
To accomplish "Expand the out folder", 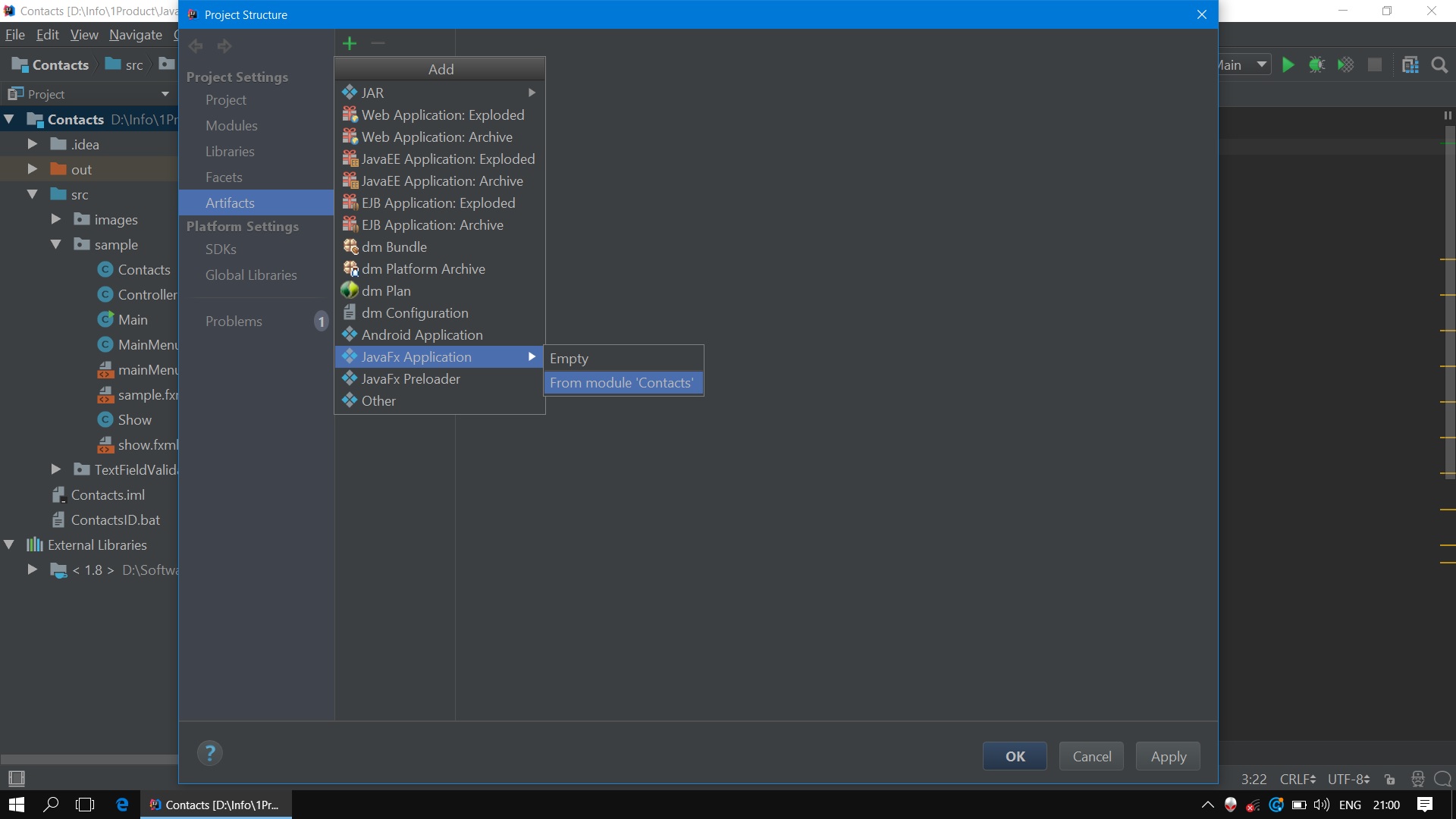I will tap(33, 169).
